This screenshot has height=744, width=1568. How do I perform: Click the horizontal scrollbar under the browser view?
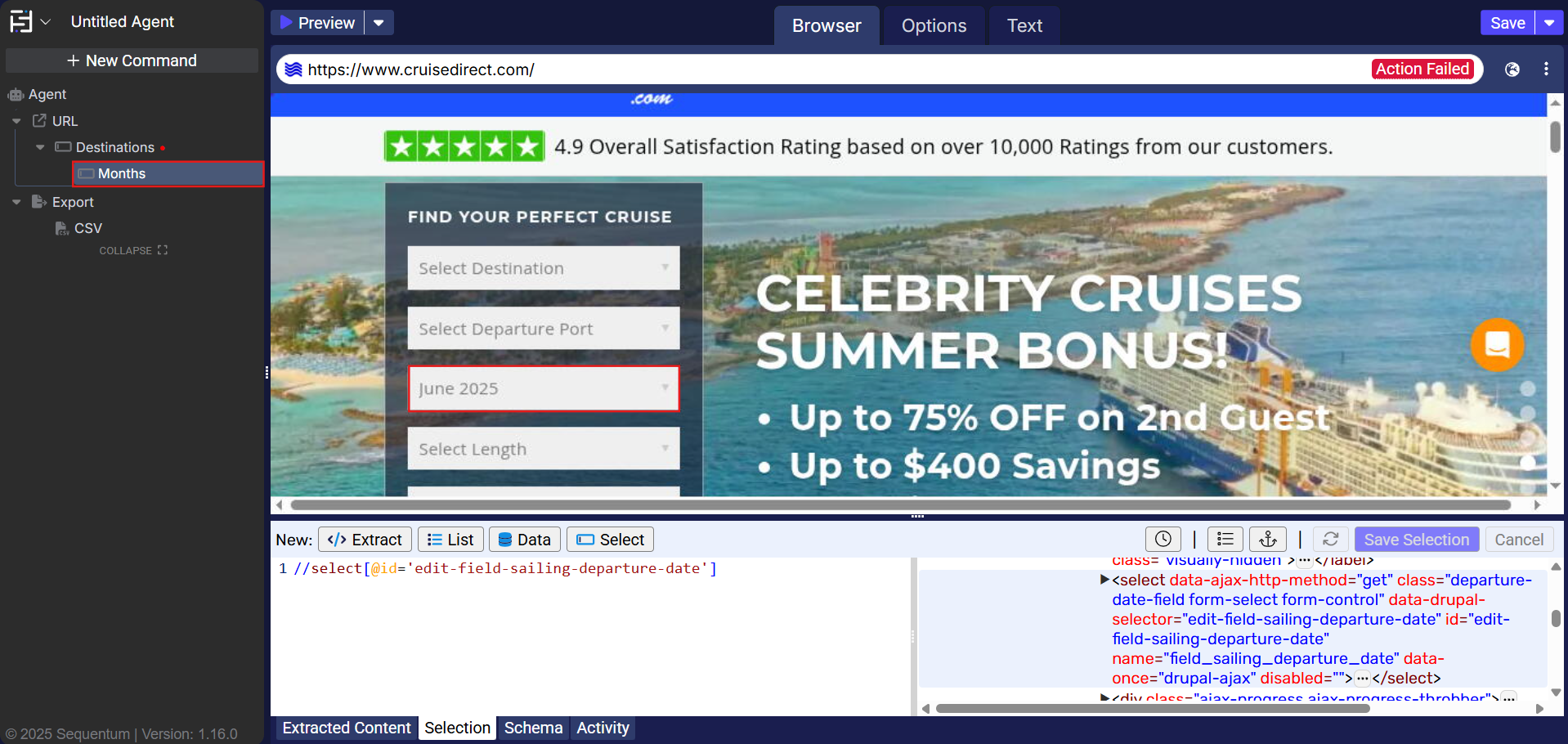tap(899, 505)
